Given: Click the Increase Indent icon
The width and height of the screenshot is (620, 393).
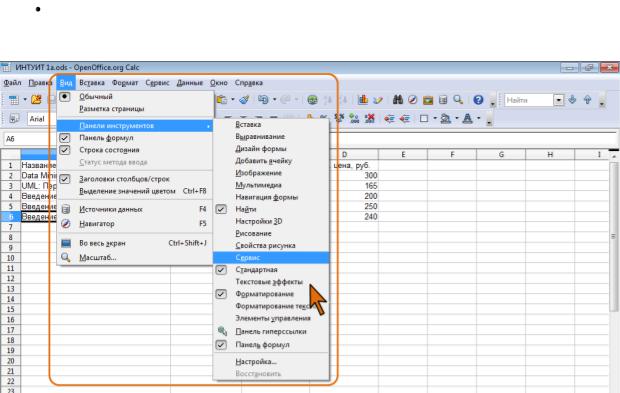Looking at the screenshot, I should pyautogui.click(x=404, y=118).
